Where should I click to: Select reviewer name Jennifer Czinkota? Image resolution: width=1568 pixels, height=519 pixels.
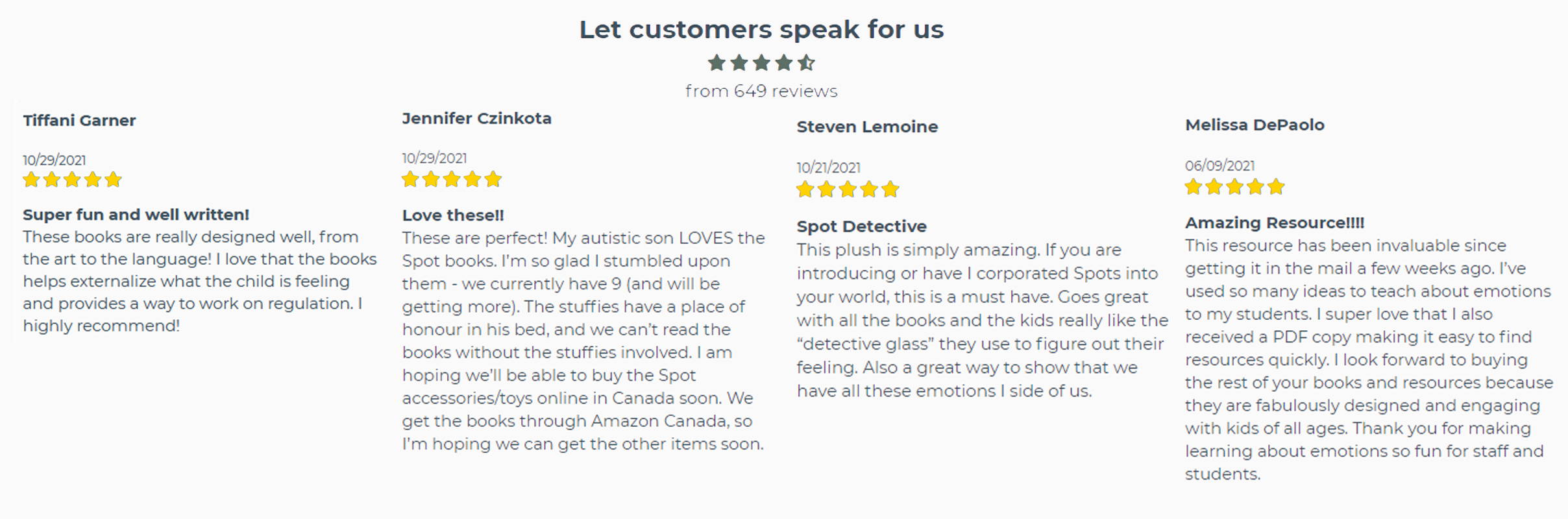coord(477,119)
